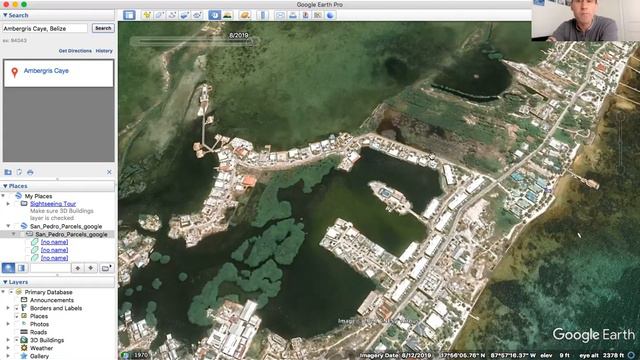Select the Record a Tour tool
Screen dimensions: 640x360
pos(197,15)
